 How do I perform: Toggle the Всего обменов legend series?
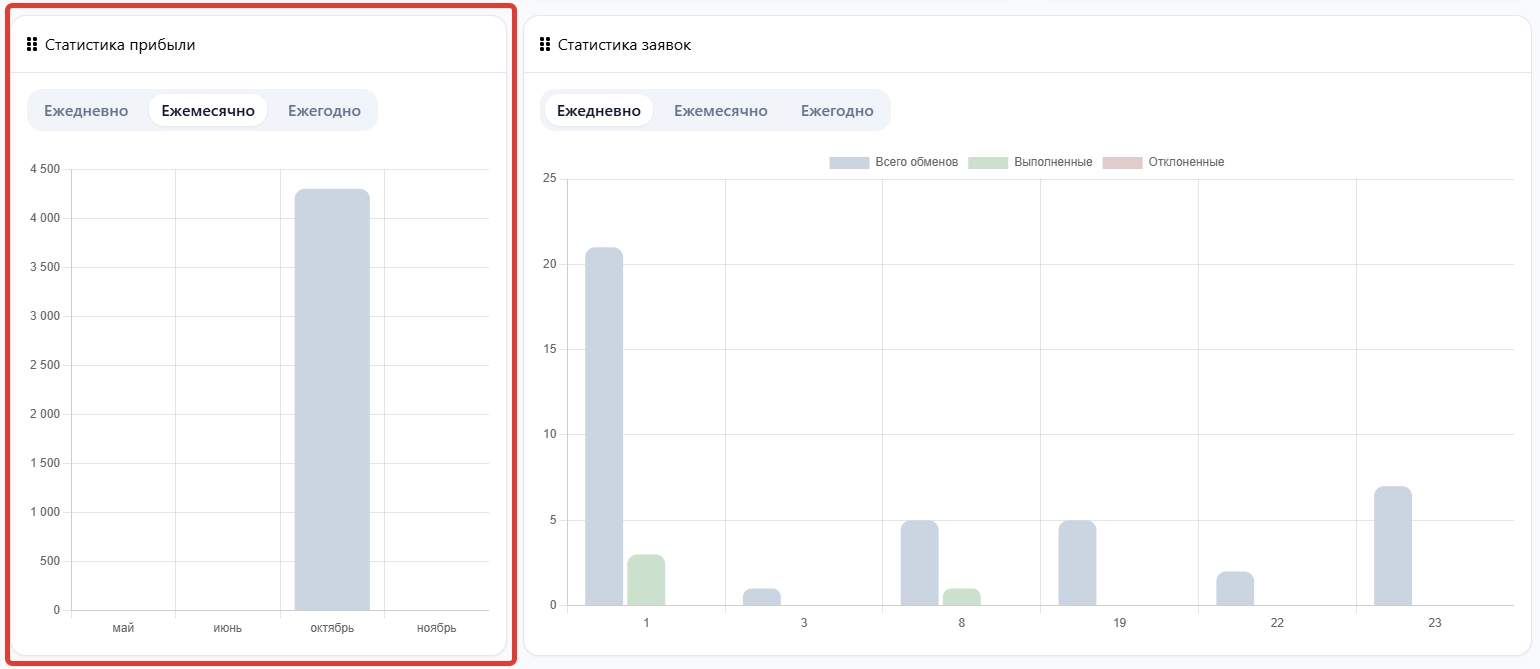pyautogui.click(x=894, y=162)
